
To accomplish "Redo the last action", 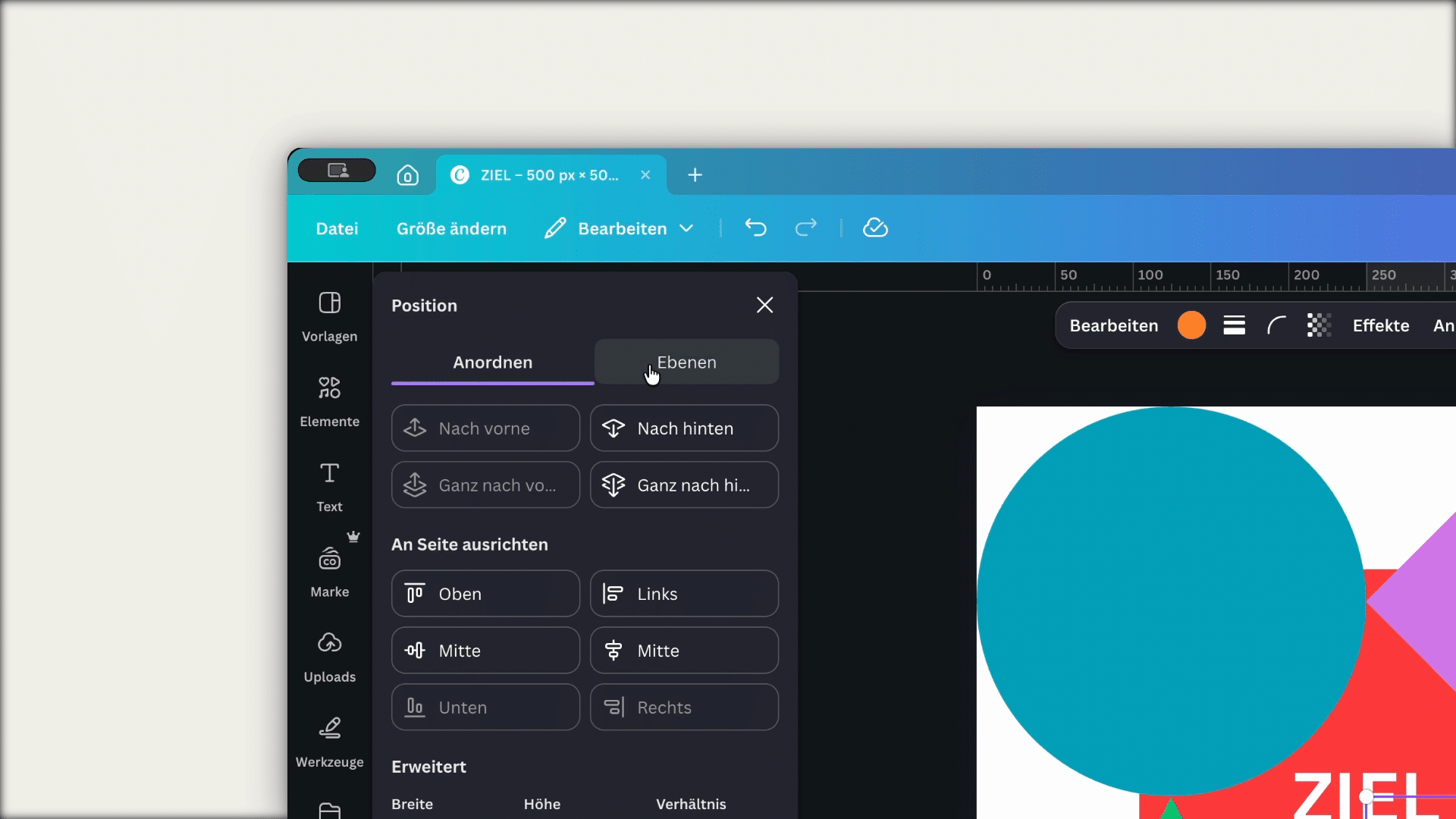I will coord(805,227).
